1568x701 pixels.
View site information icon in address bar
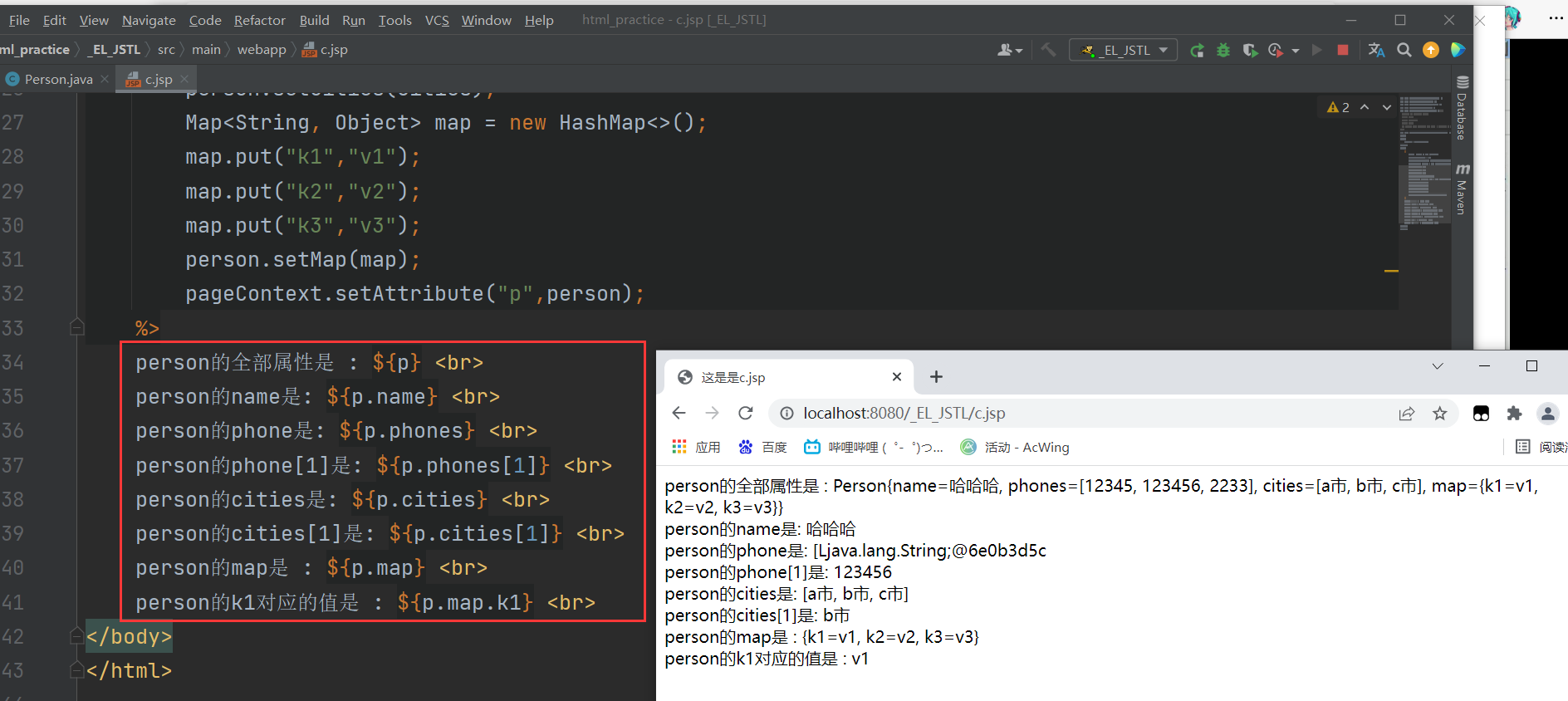(x=786, y=413)
